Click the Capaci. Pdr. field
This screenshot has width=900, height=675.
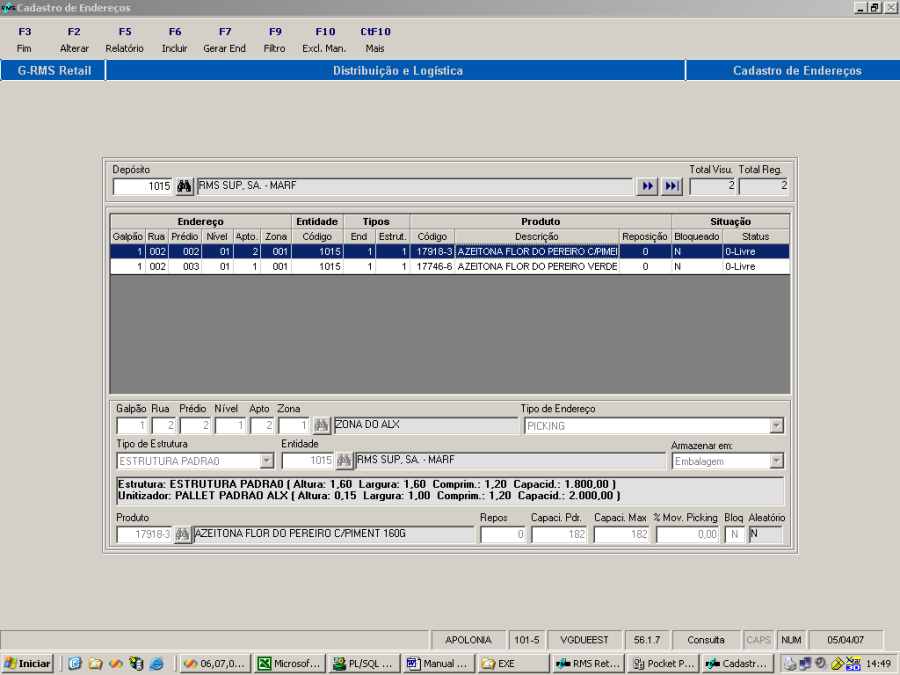(x=559, y=534)
